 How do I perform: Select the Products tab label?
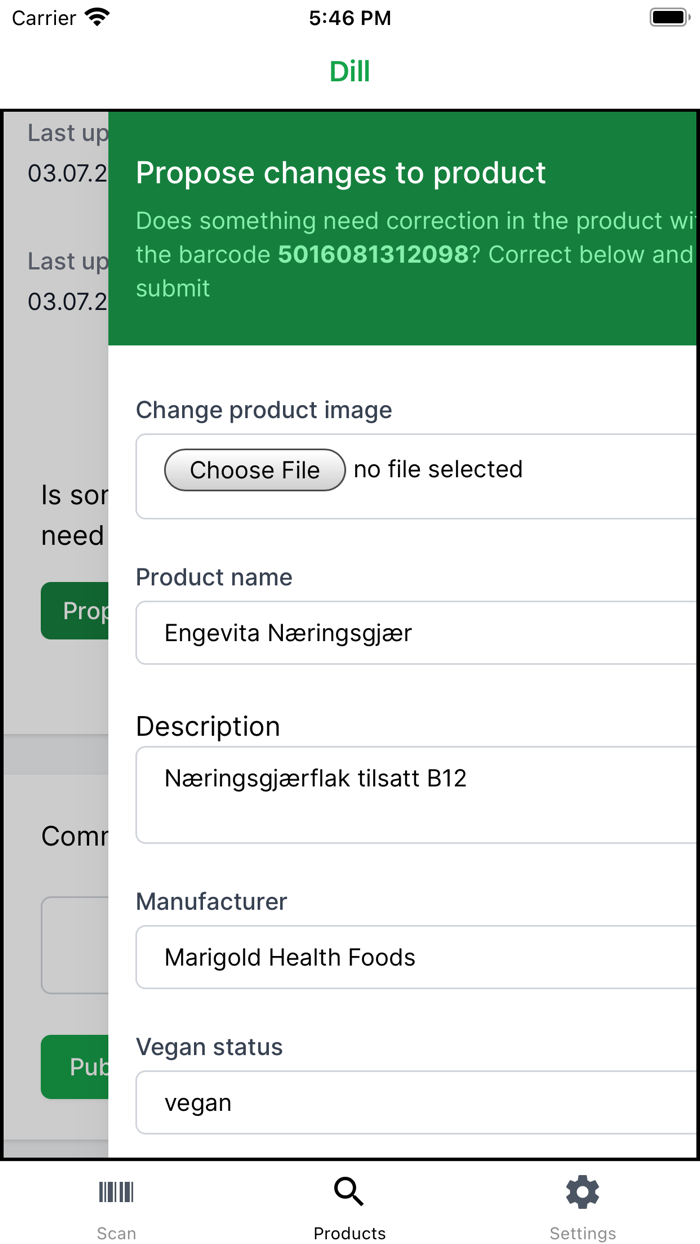[x=349, y=1233]
